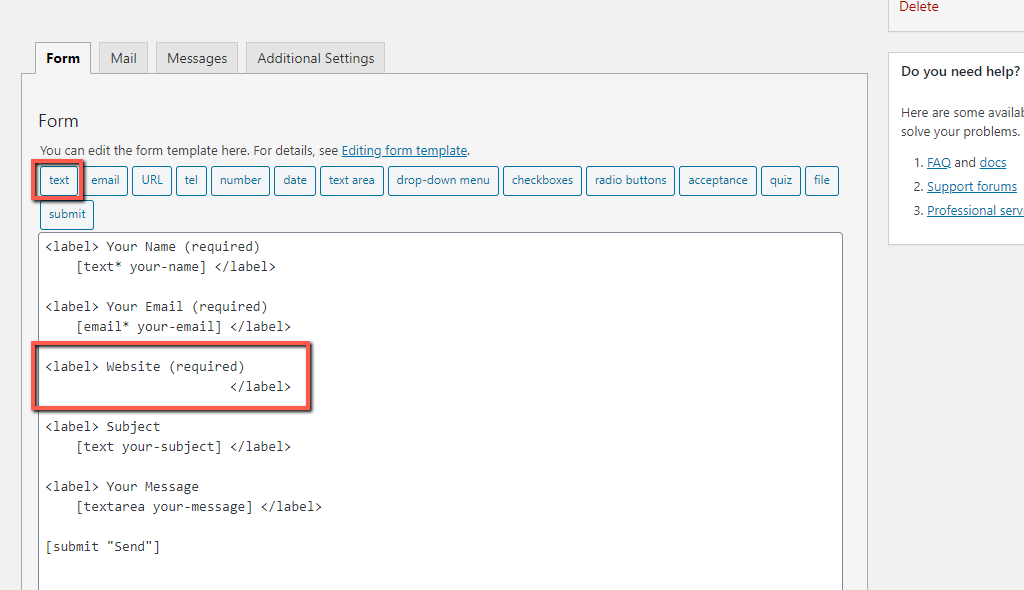Click the '[text* your-name]' tag line

pyautogui.click(x=176, y=267)
